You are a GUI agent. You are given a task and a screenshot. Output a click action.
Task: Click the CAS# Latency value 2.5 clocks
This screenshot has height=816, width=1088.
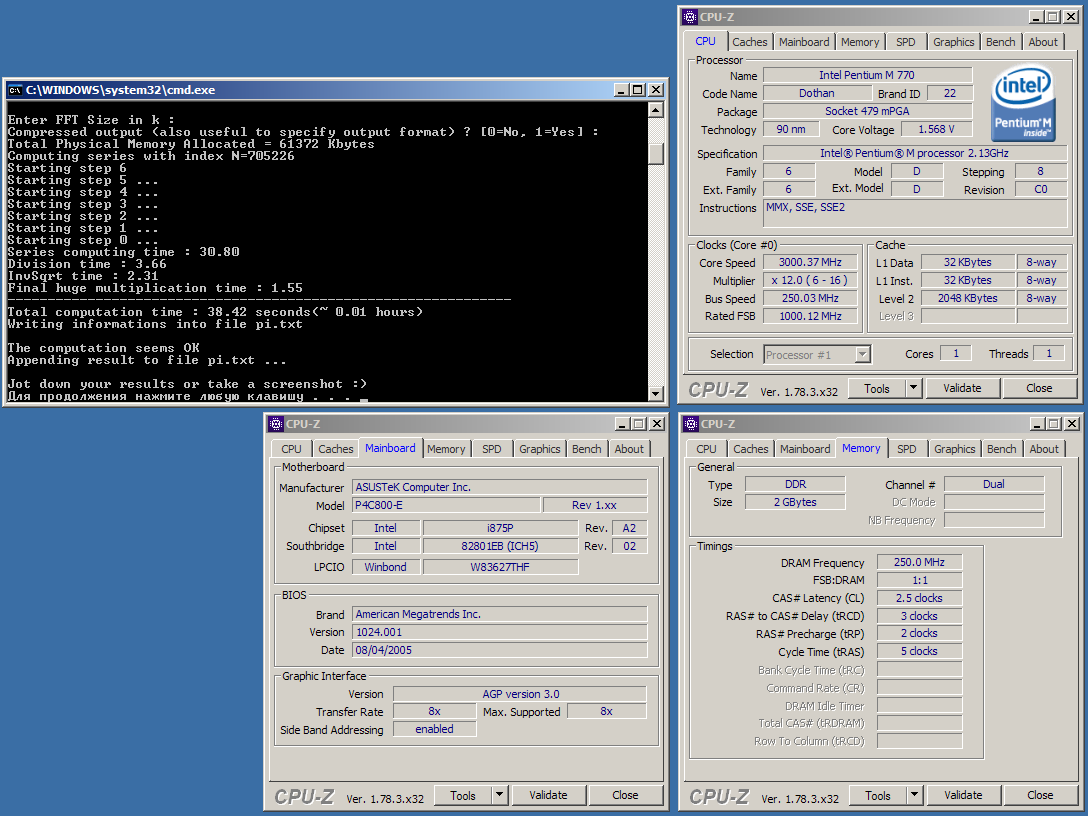click(919, 598)
